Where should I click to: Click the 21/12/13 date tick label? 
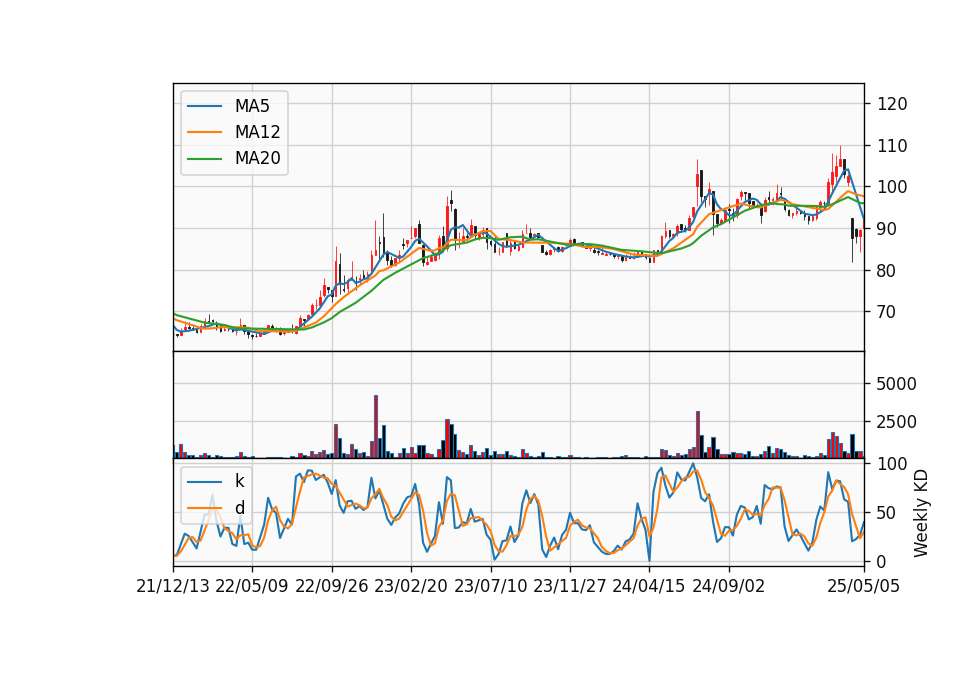[x=173, y=586]
